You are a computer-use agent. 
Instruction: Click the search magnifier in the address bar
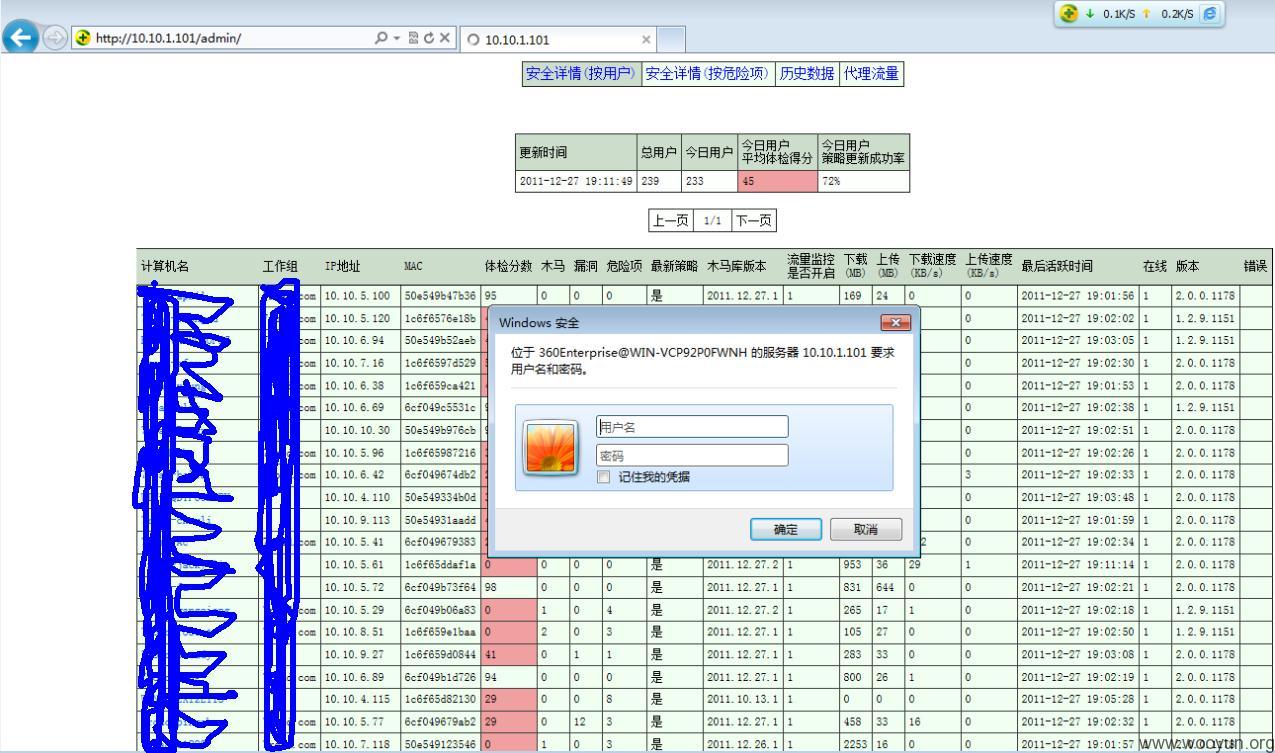tap(382, 39)
